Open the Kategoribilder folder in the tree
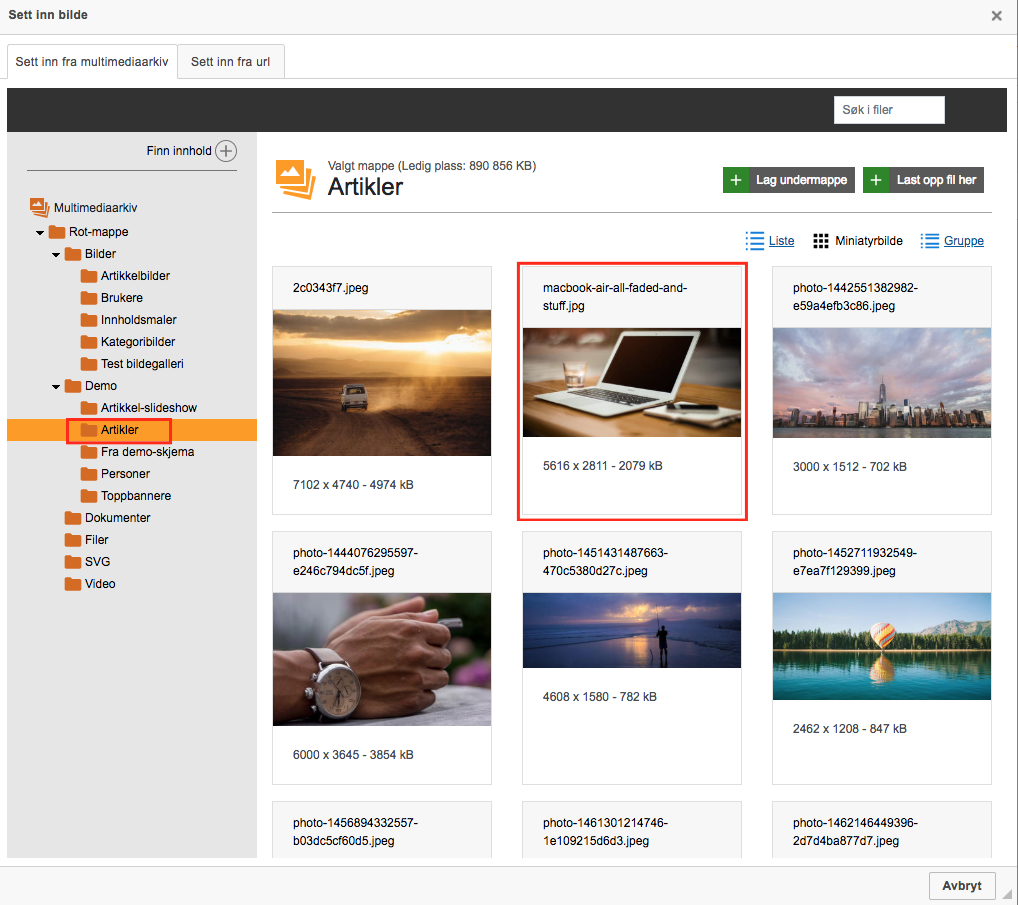1018x905 pixels. [x=138, y=342]
